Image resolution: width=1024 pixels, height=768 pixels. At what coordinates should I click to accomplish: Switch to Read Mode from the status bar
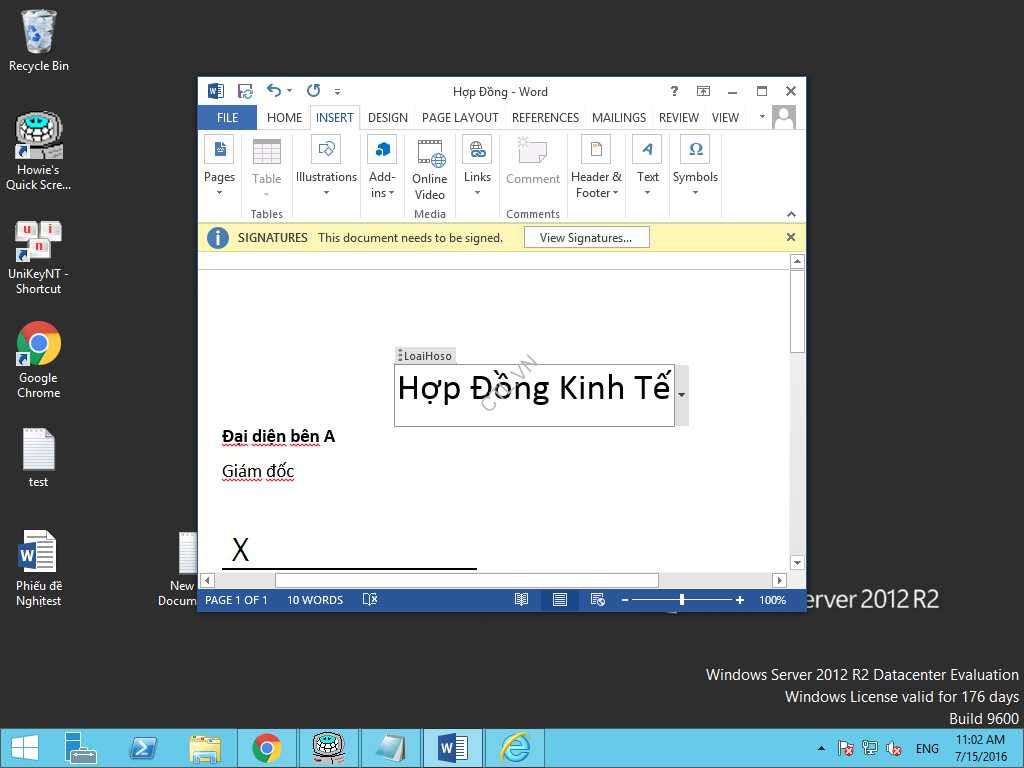coord(521,599)
